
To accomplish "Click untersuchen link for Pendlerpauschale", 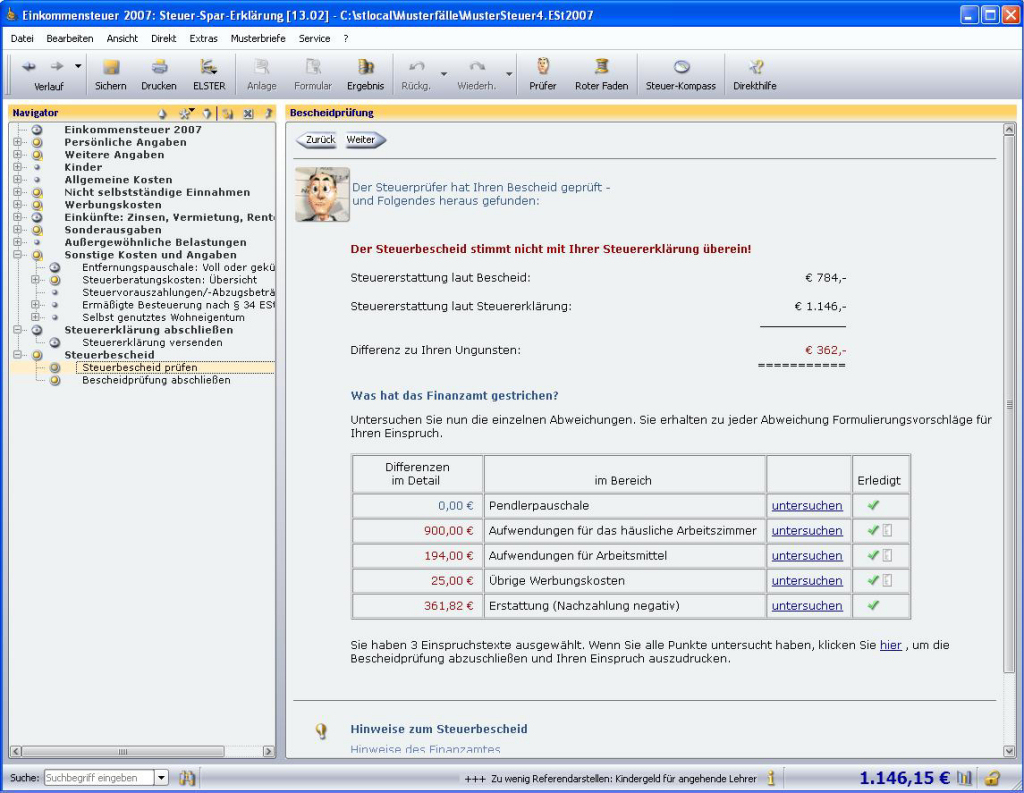I will tap(807, 506).
